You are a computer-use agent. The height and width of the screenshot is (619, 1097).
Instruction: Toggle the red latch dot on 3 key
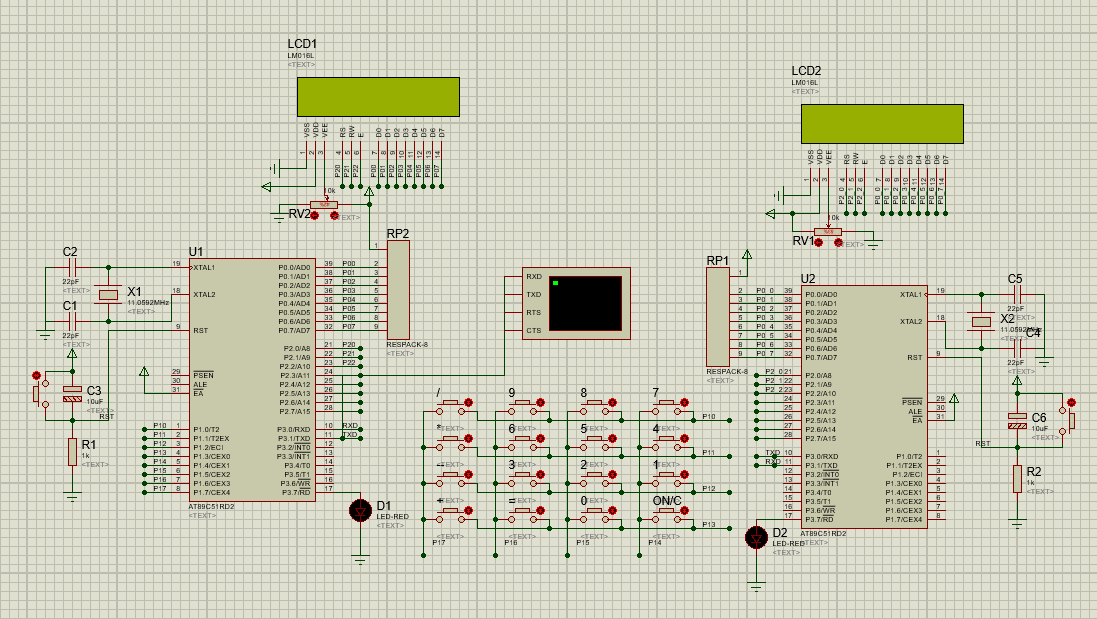pos(540,474)
